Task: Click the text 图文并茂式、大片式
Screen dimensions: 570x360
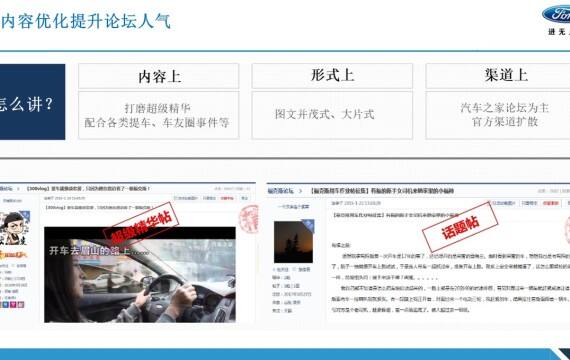Action: pyautogui.click(x=325, y=114)
